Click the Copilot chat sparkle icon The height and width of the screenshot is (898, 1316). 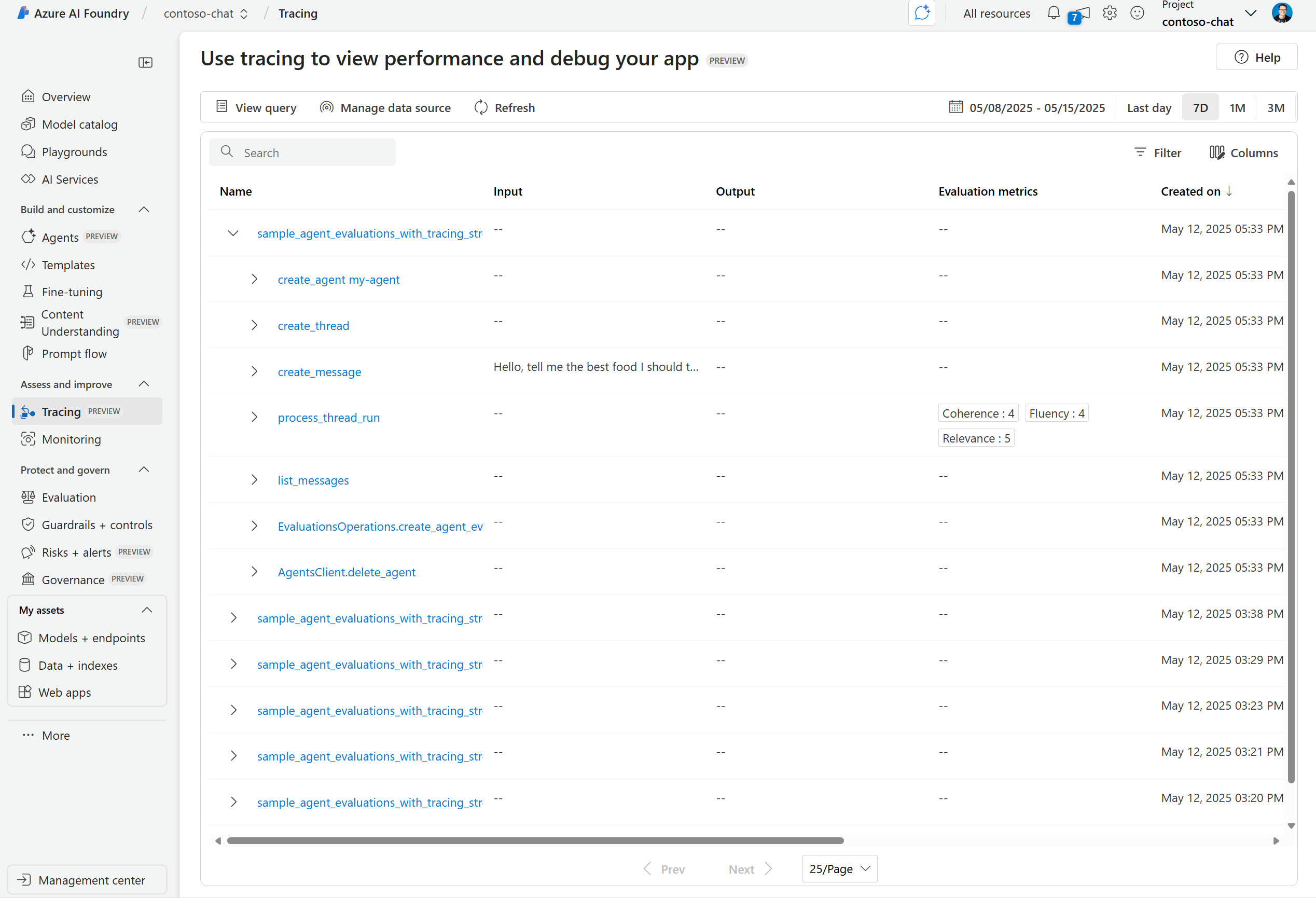[x=922, y=13]
